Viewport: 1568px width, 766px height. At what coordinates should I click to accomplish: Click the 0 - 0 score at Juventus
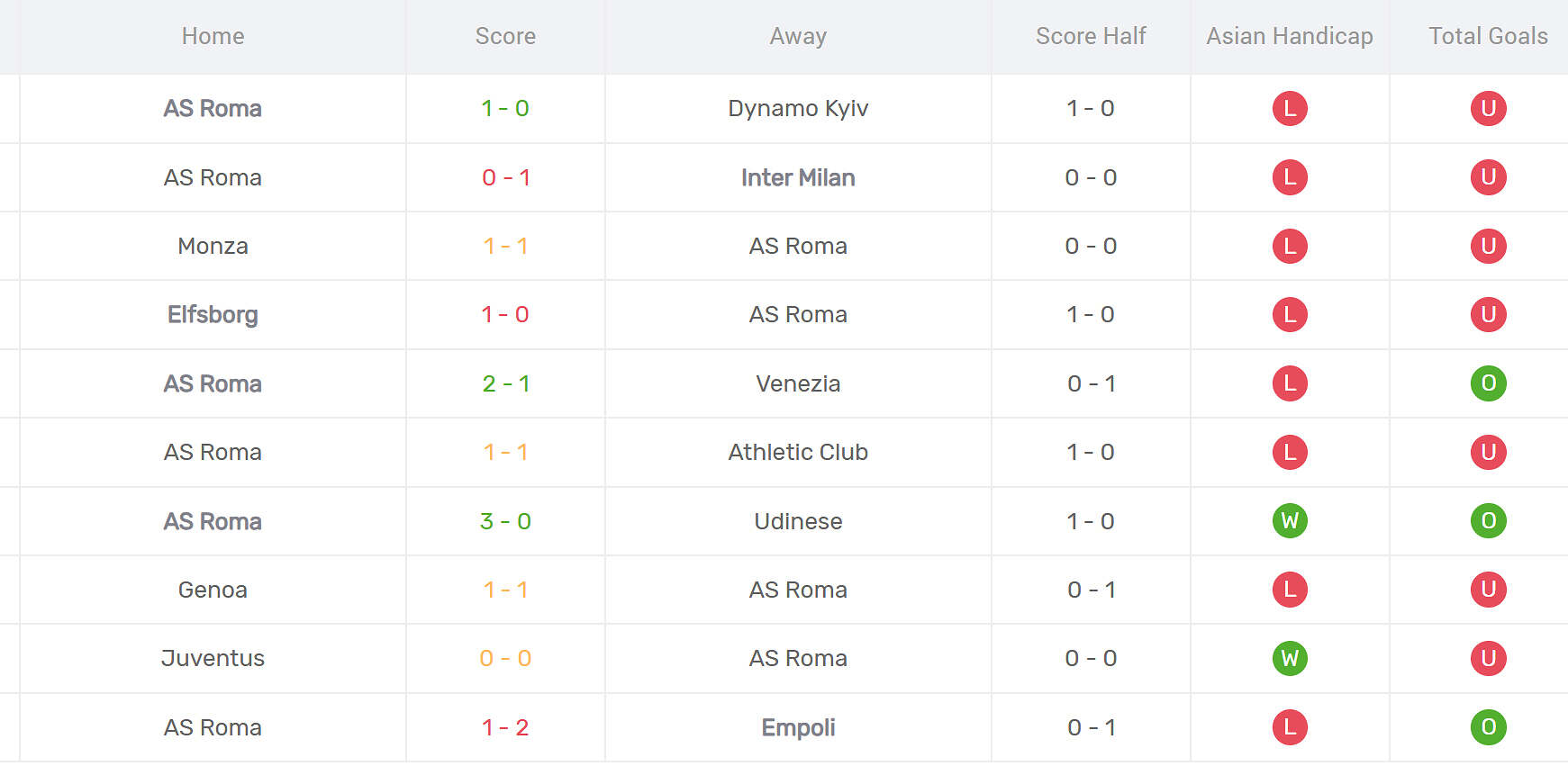(505, 659)
